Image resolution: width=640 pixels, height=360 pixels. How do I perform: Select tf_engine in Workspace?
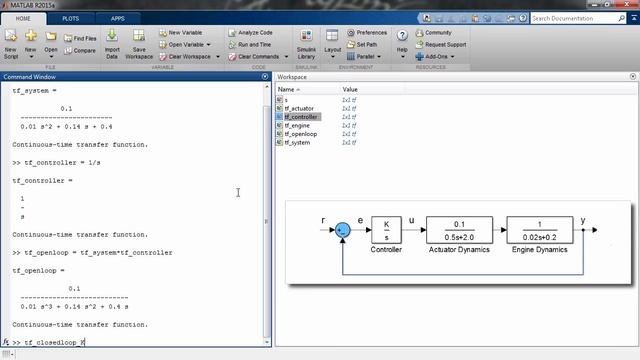tap(297, 126)
